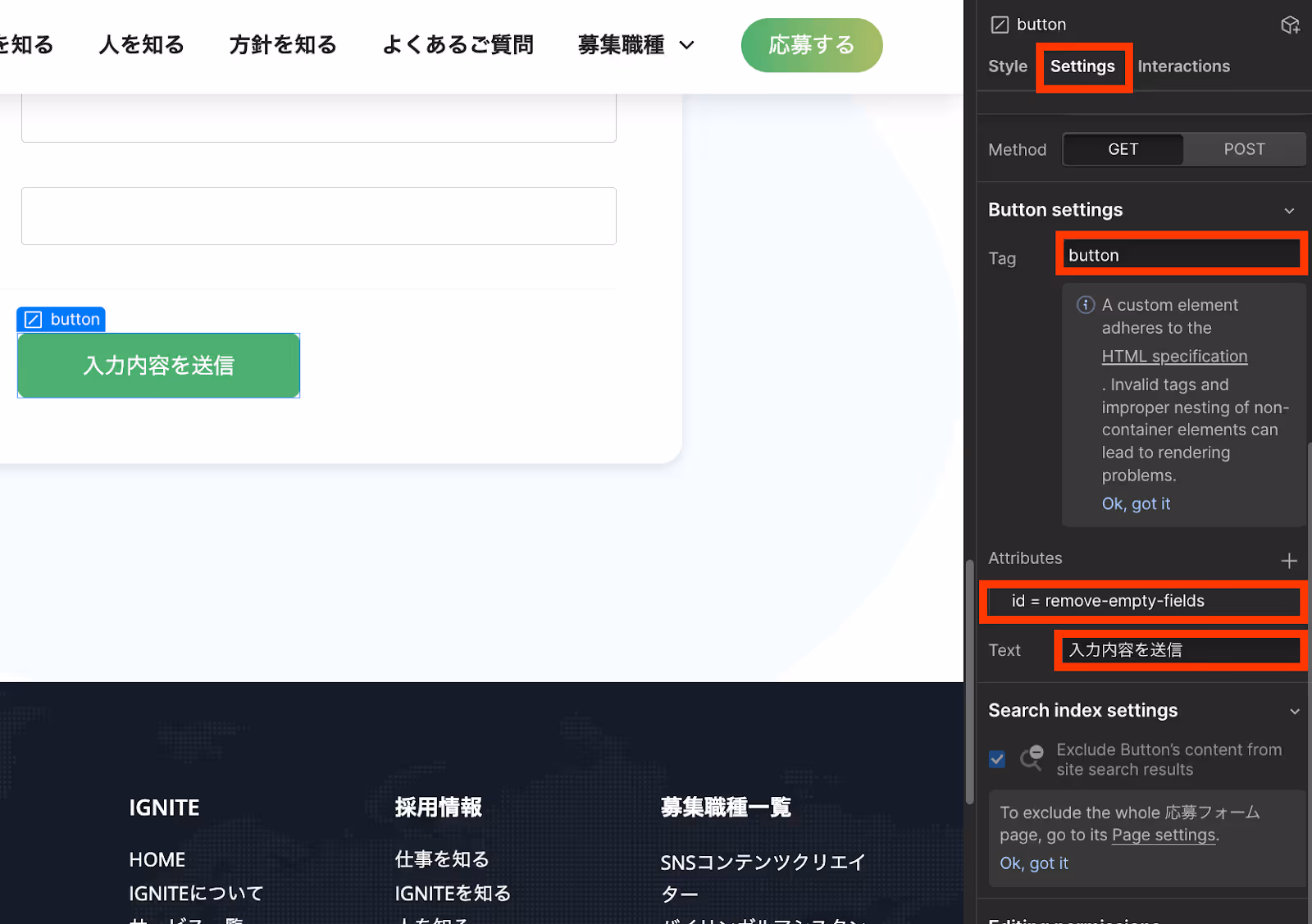Collapse the Search index settings section
Screen dimensions: 1312x924
click(1295, 711)
